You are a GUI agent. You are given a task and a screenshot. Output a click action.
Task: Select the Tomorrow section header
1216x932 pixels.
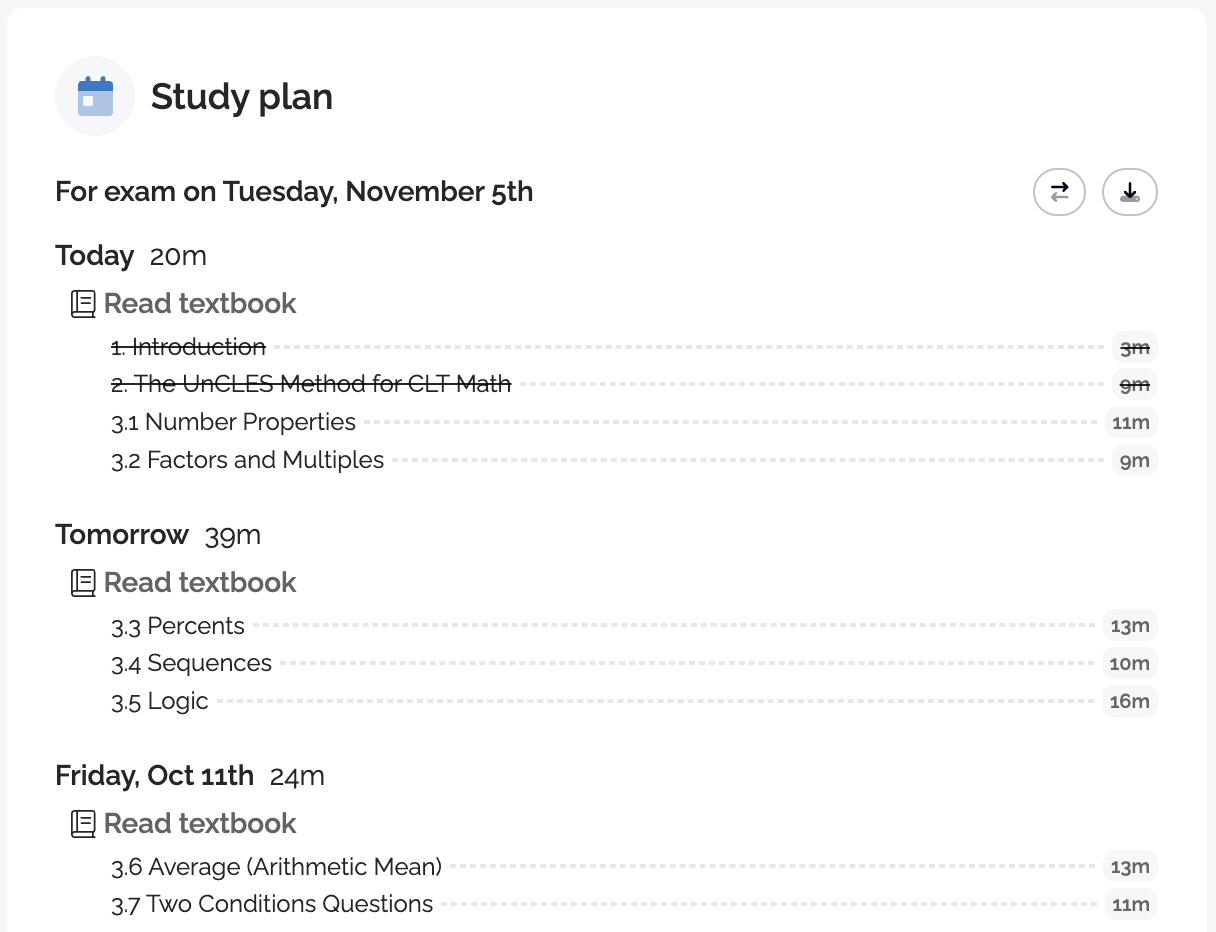[122, 535]
